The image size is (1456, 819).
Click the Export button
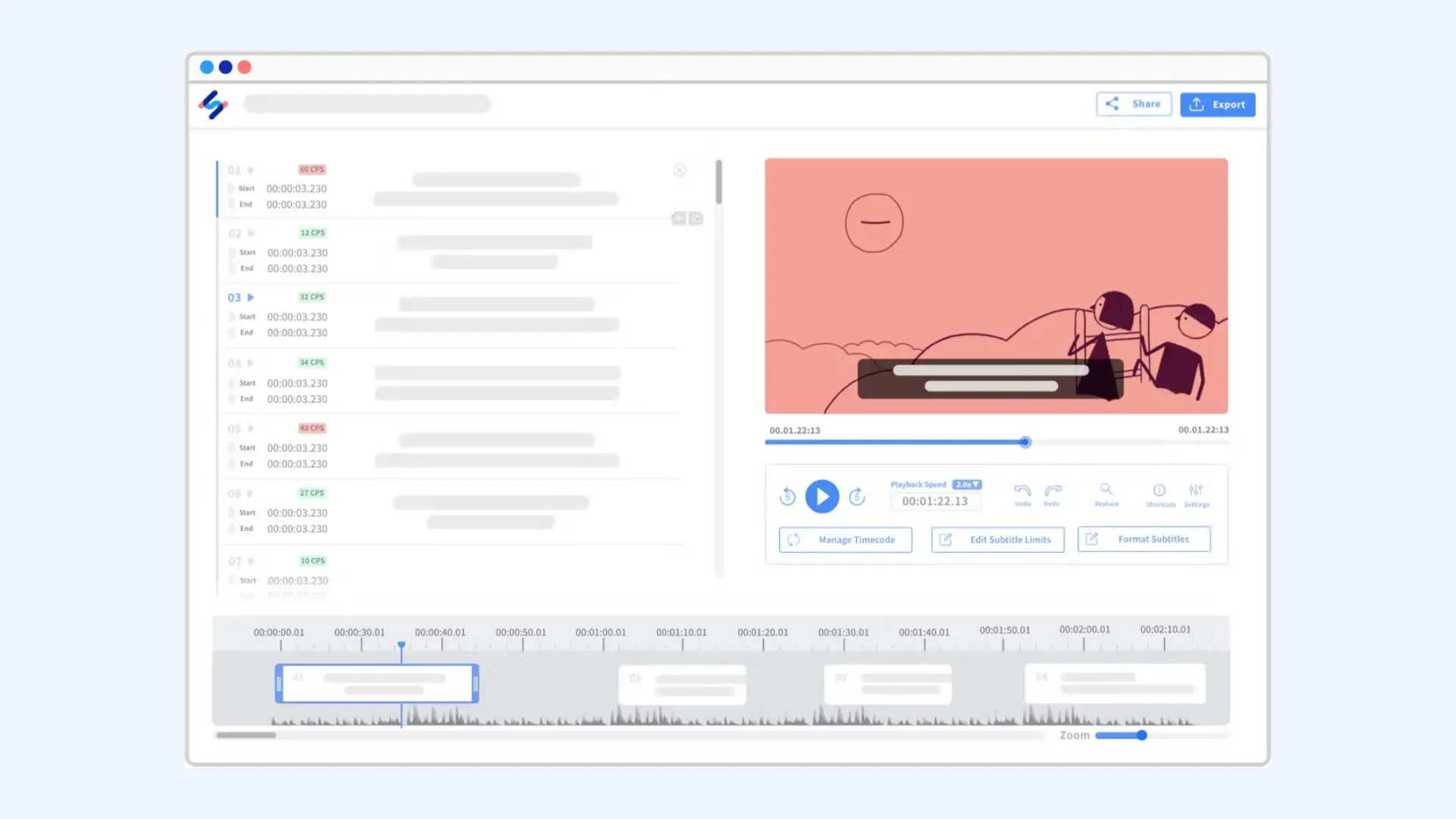tap(1218, 105)
